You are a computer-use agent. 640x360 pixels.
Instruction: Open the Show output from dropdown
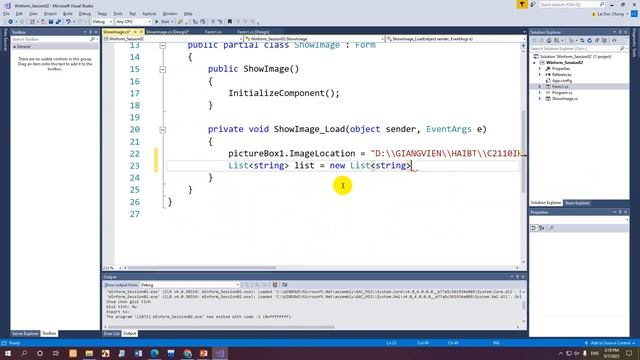click(189, 285)
